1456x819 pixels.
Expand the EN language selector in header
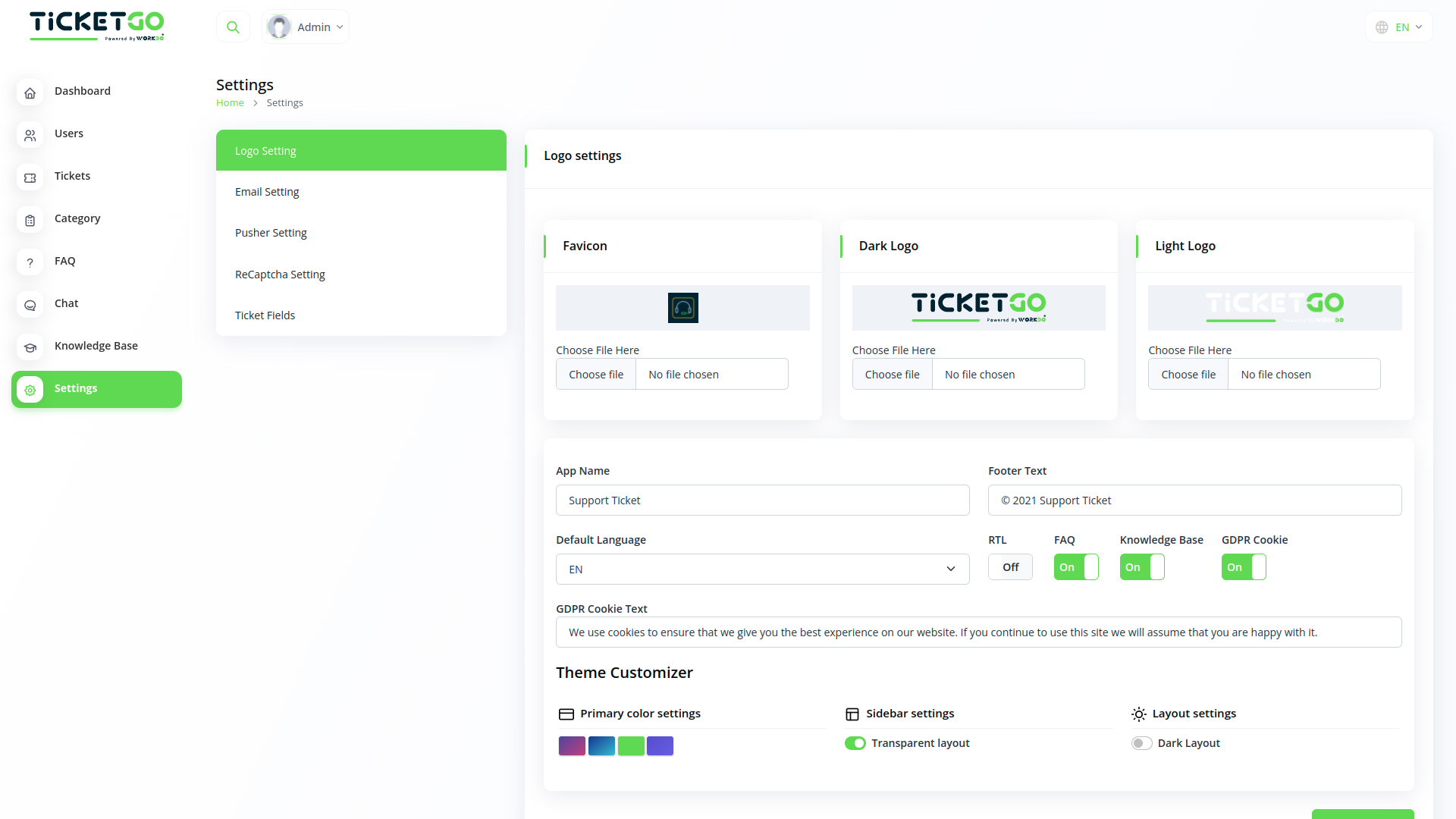click(x=1399, y=27)
